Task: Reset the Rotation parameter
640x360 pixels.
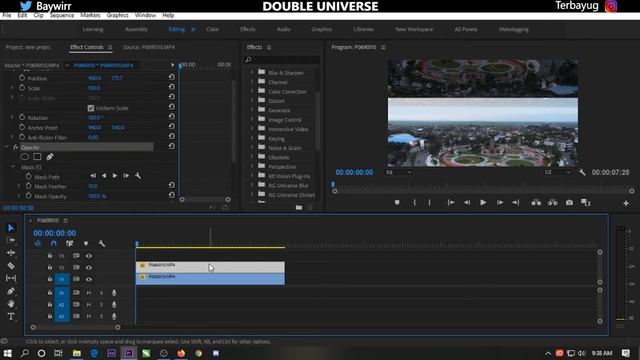Action: coord(172,117)
